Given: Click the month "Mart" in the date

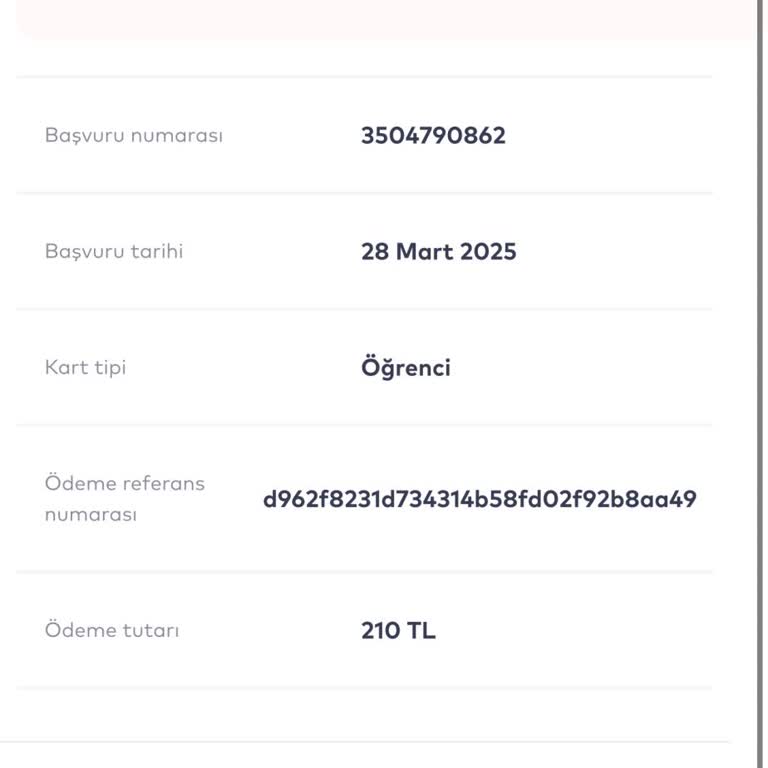Looking at the screenshot, I should tap(425, 252).
